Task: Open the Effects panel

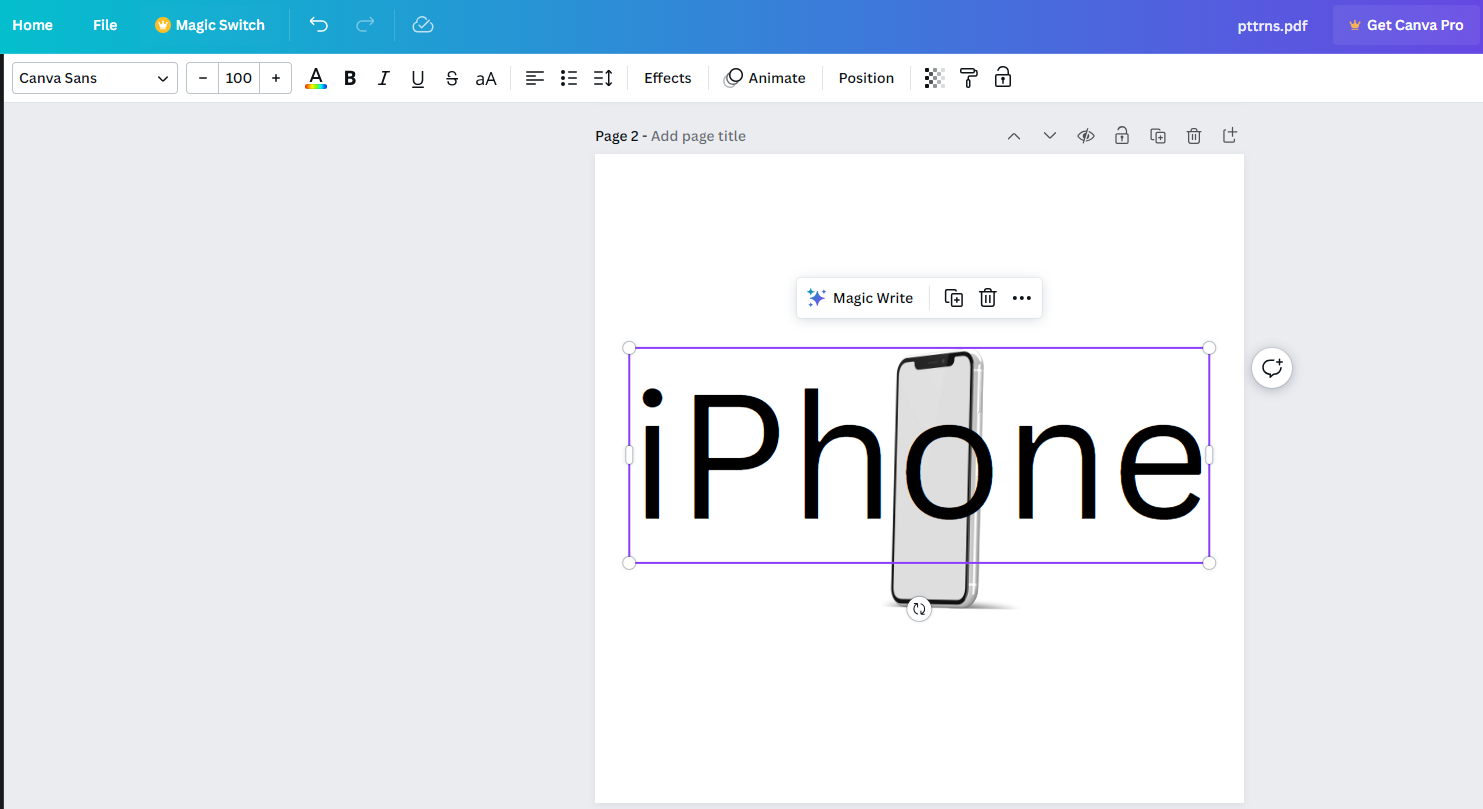Action: (x=668, y=78)
